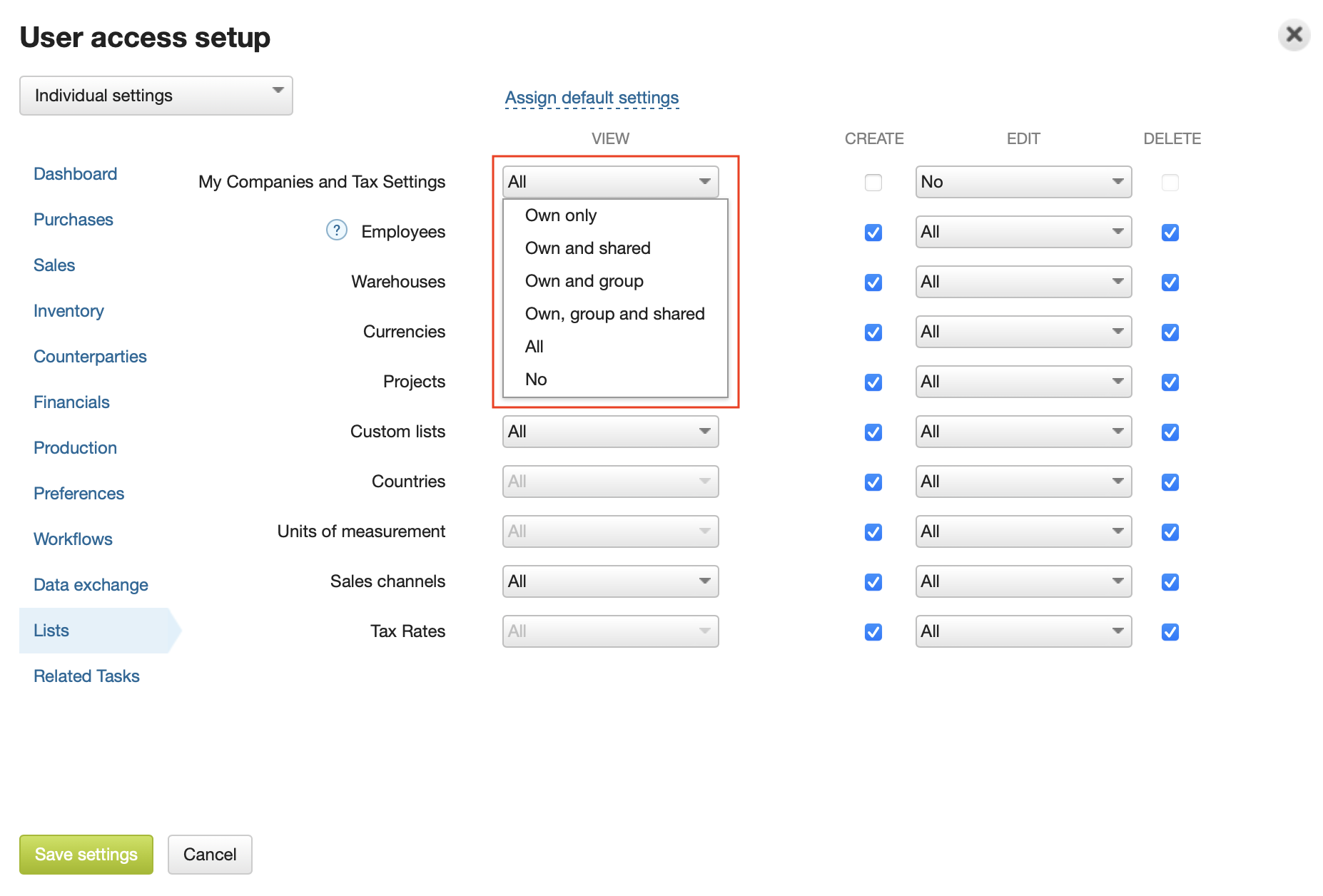Open Edit dropdown for Currencies

point(1023,332)
